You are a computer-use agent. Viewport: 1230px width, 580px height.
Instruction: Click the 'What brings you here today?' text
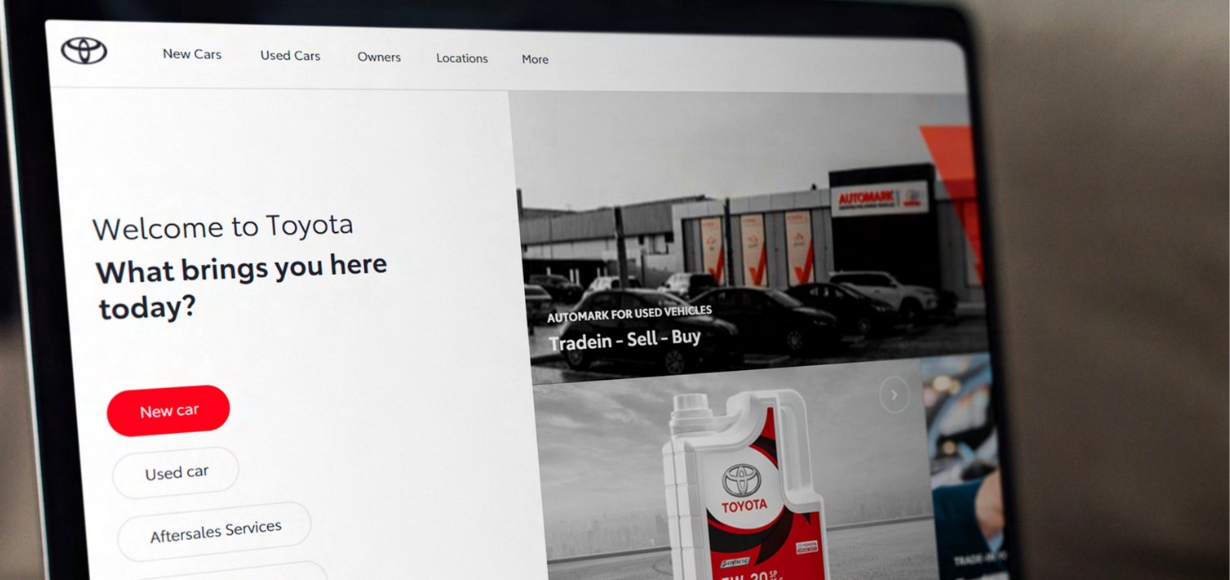point(241,286)
